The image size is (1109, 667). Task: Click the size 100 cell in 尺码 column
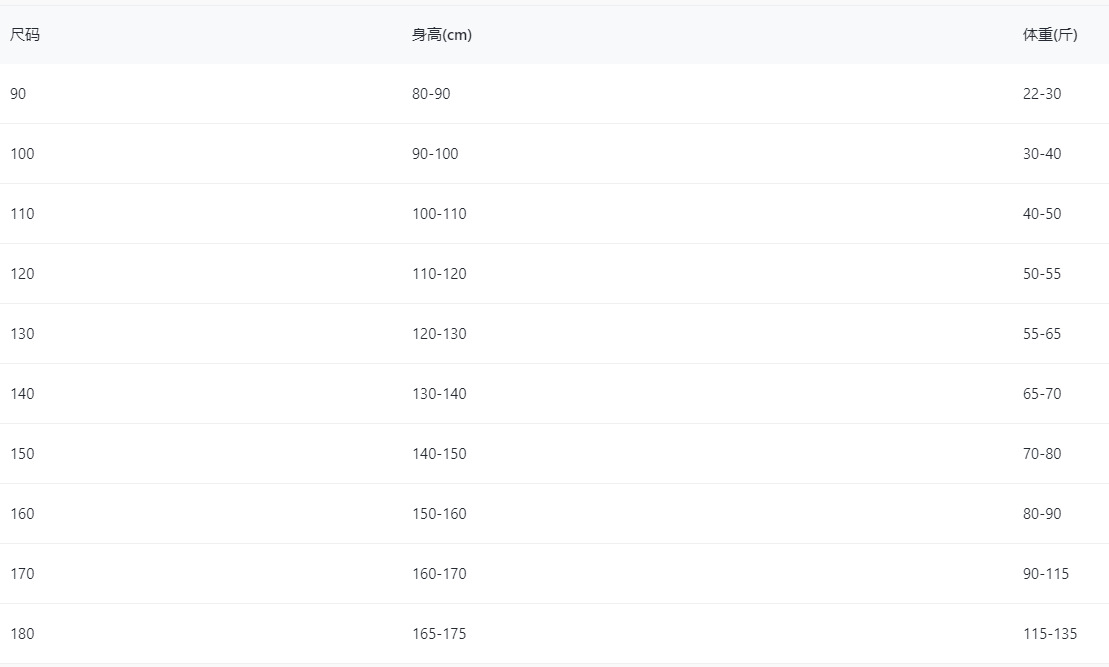click(22, 154)
